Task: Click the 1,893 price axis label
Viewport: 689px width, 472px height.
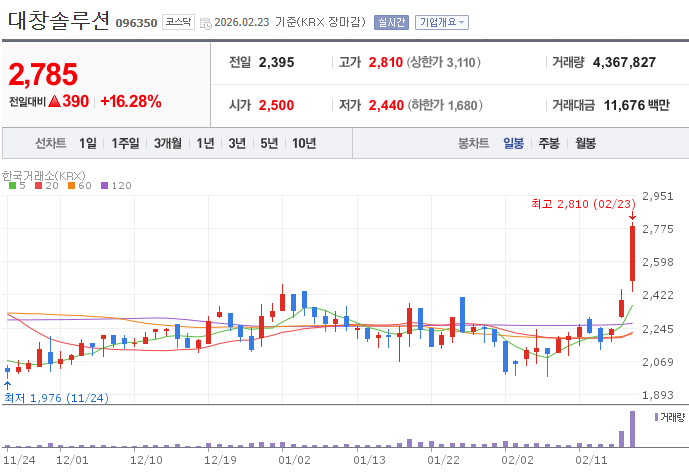Action: point(658,395)
